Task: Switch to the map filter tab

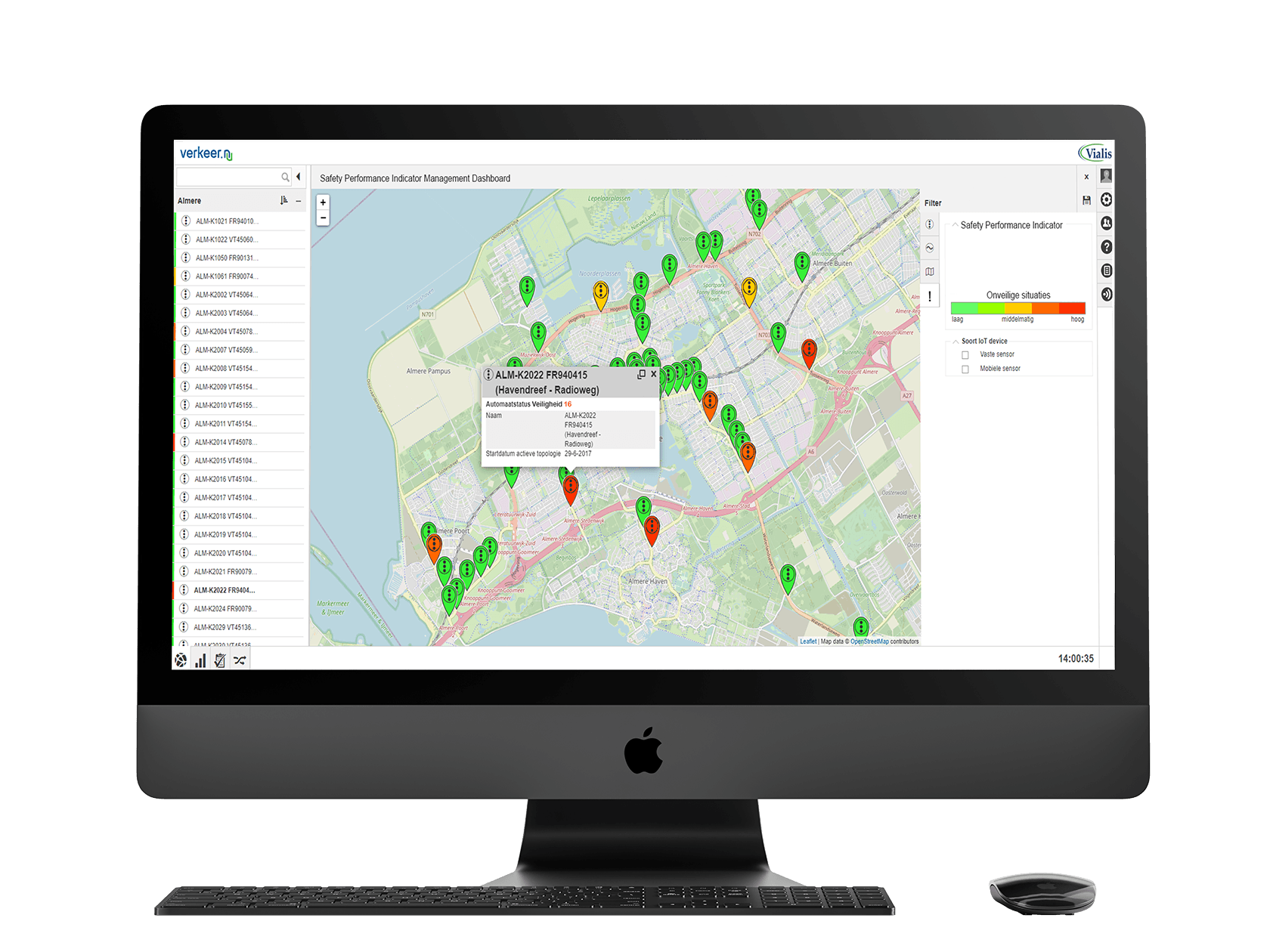Action: (x=930, y=271)
